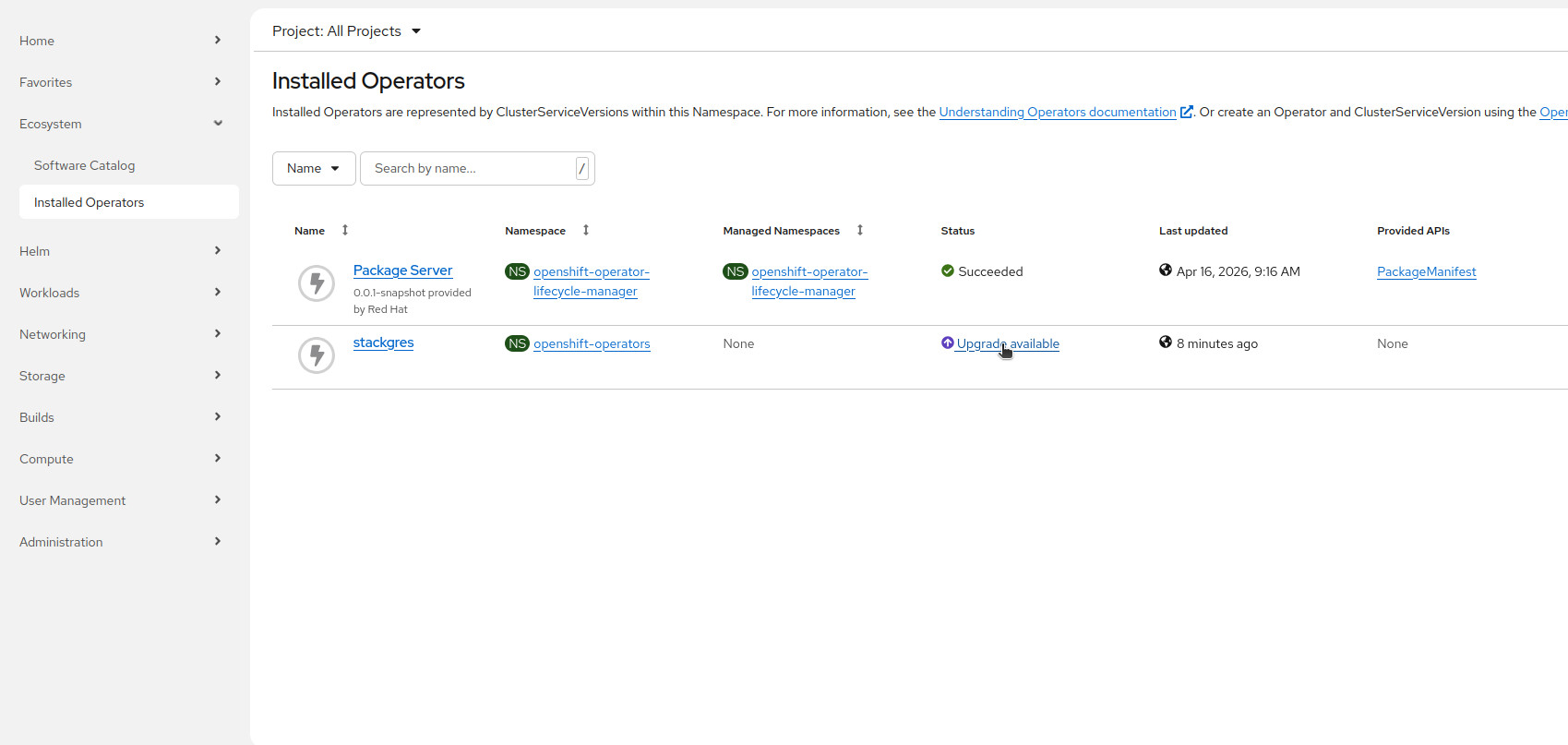This screenshot has height=745, width=1568.
Task: Collapse the Ecosystem navigation section
Action: tap(120, 124)
